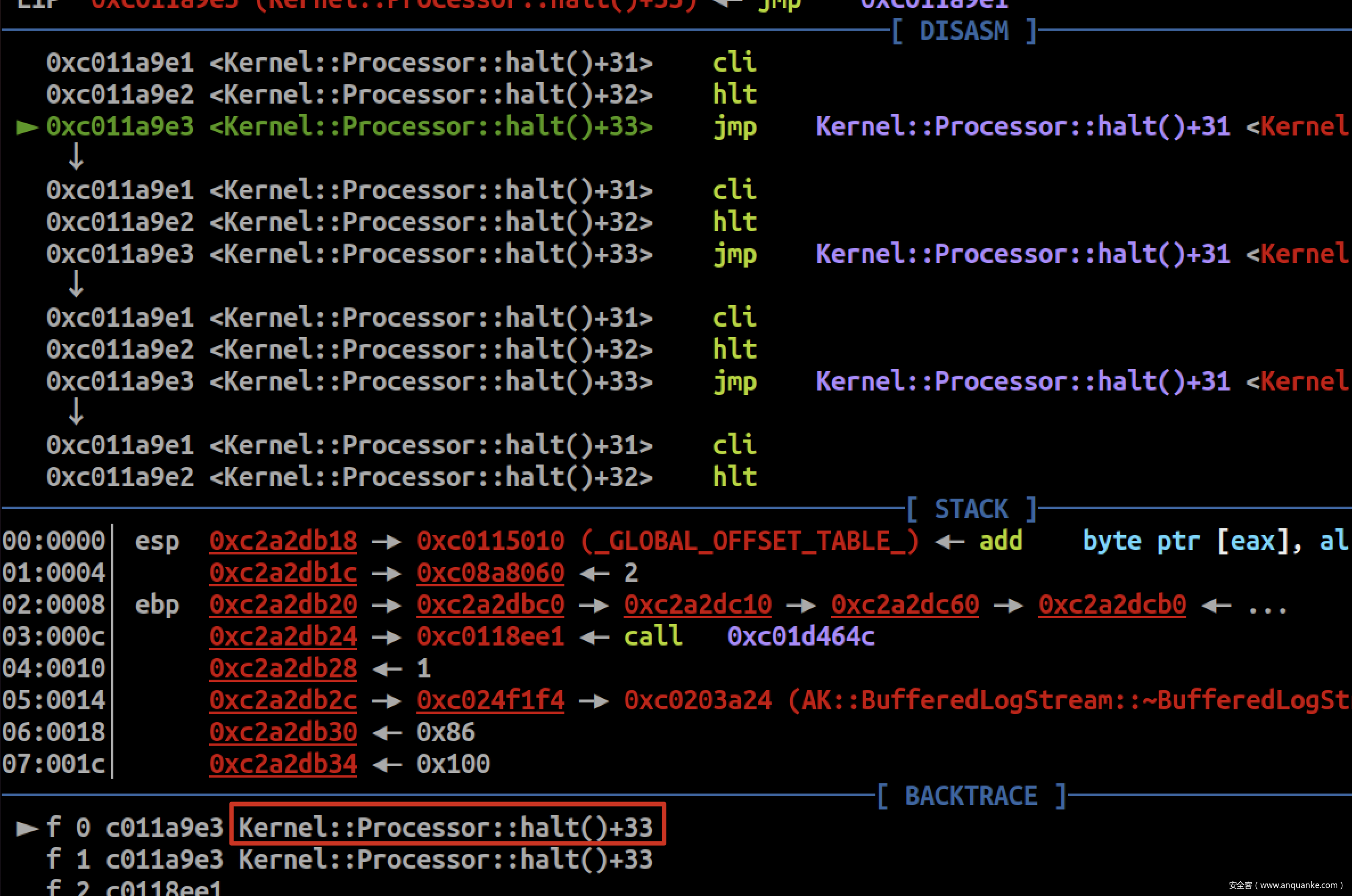The width and height of the screenshot is (1352, 896).
Task: Click the backtrace frame 0 arrow marker
Action: (x=27, y=828)
